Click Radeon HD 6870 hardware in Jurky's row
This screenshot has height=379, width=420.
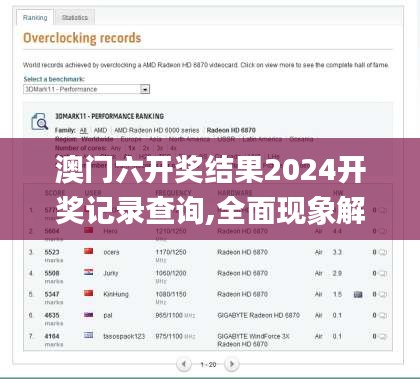(242, 273)
